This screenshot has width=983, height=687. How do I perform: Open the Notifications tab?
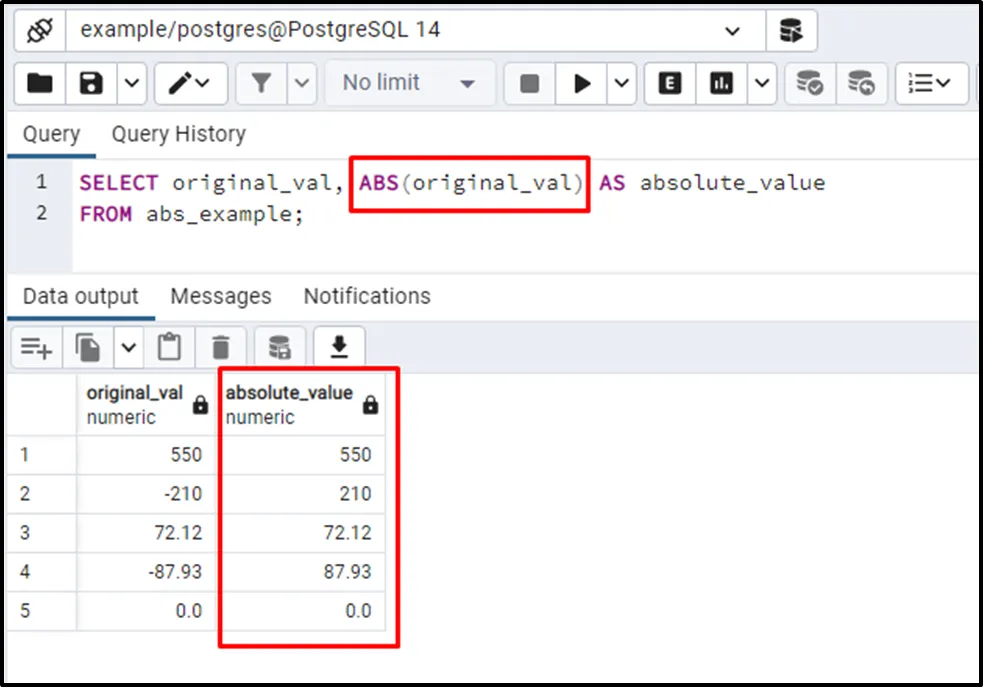click(x=366, y=296)
